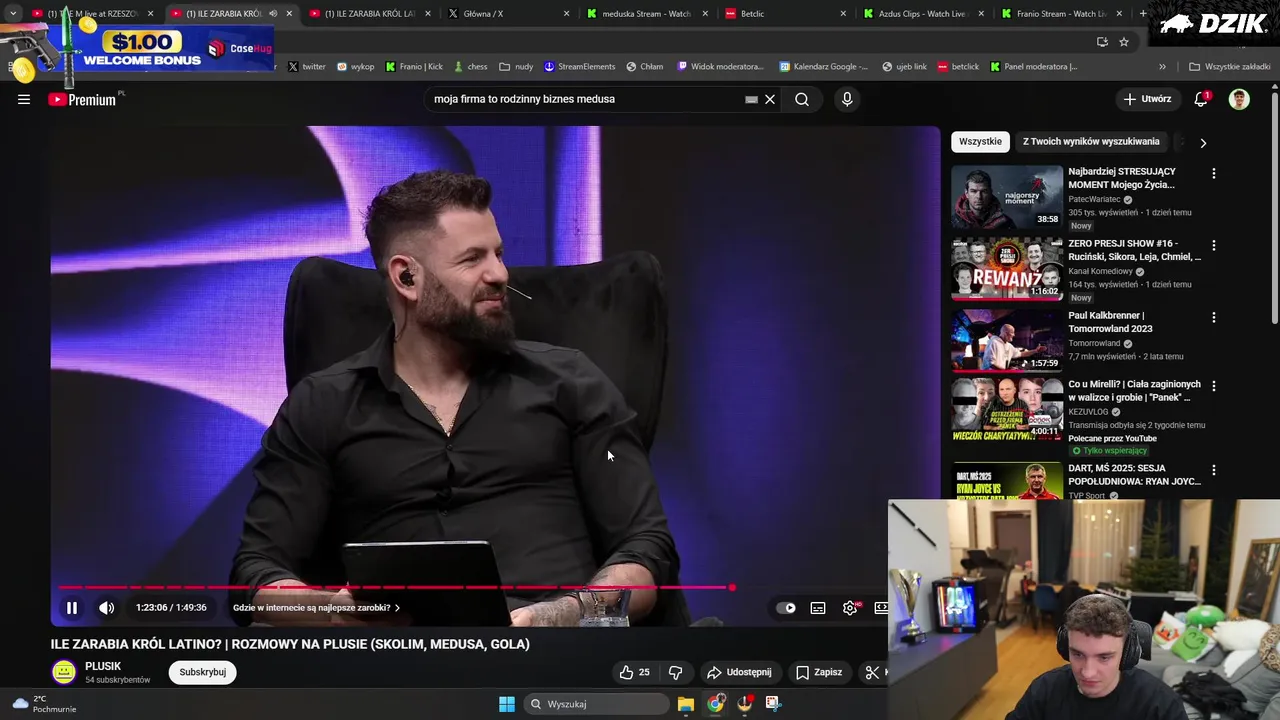Open the StreamElements bookmark
The image size is (1280, 720).
pos(580,67)
